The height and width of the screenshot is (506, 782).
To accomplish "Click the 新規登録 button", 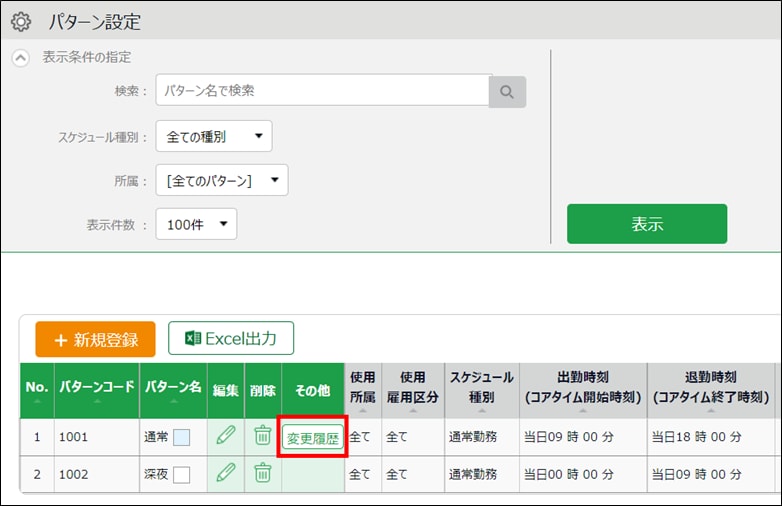I will [x=96, y=339].
